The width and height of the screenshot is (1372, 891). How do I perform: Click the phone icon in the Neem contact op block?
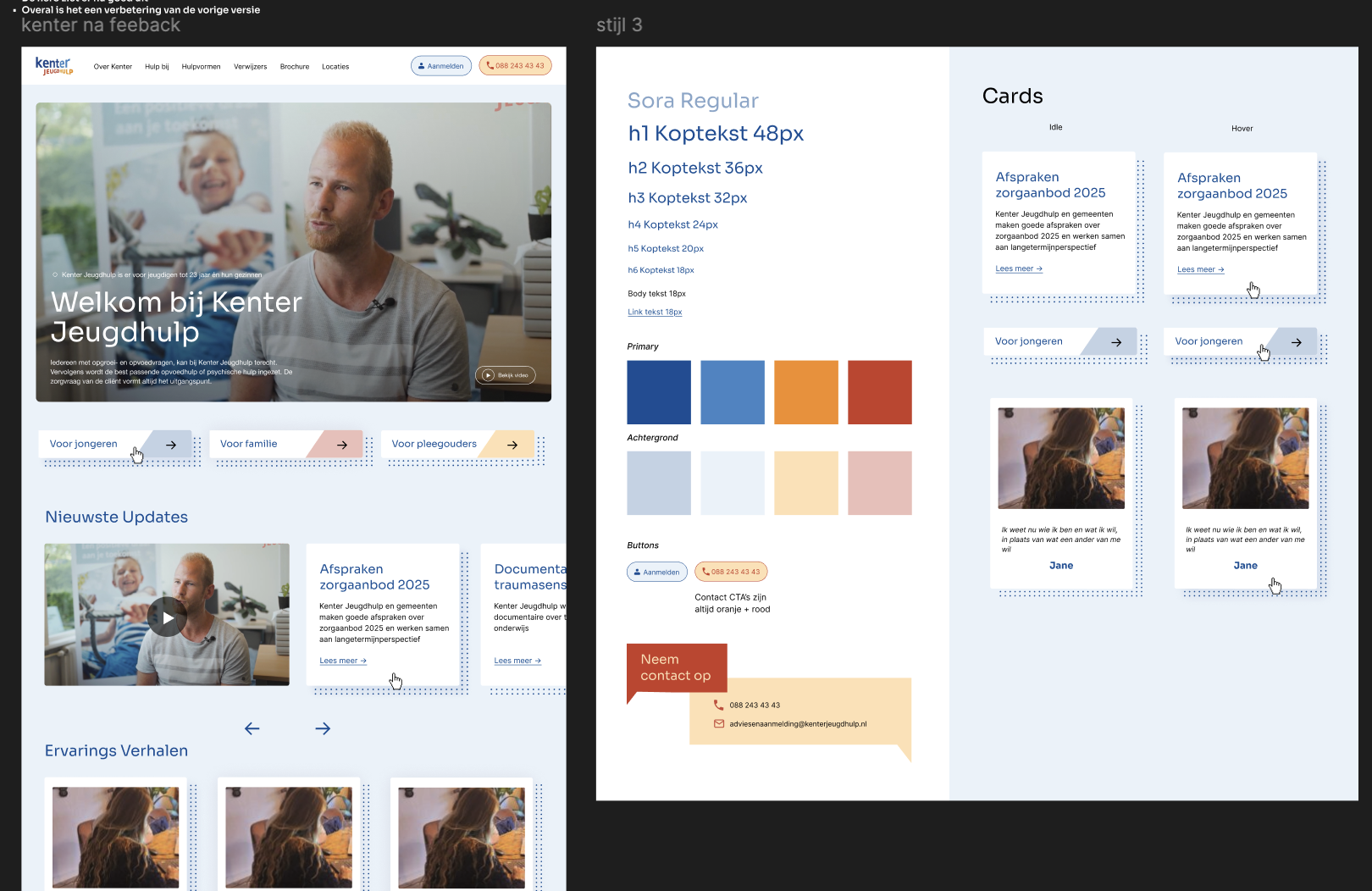pyautogui.click(x=718, y=705)
